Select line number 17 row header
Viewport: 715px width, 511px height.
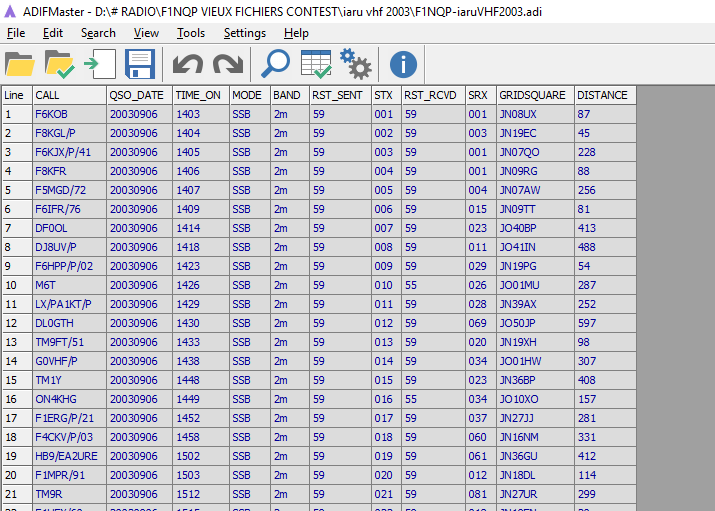(x=17, y=418)
